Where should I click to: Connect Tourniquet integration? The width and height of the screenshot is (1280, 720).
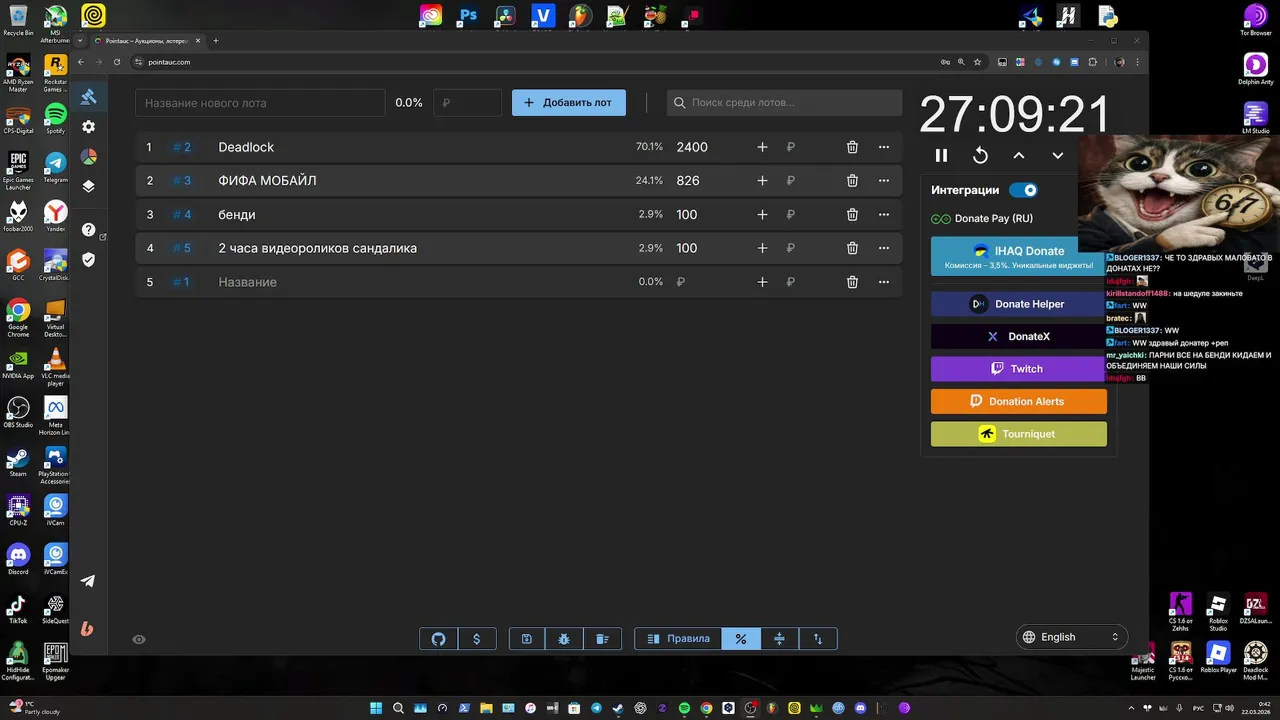click(1018, 434)
